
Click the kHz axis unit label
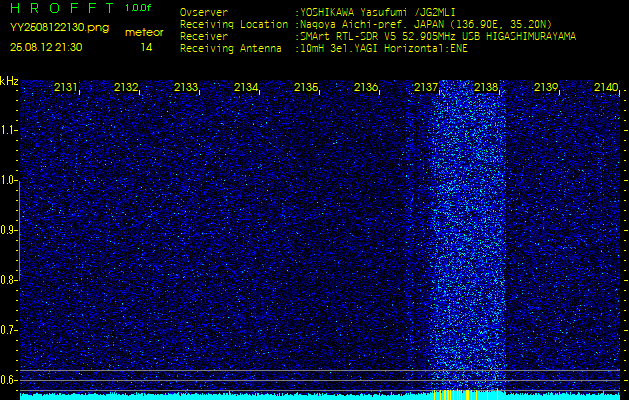(10, 81)
